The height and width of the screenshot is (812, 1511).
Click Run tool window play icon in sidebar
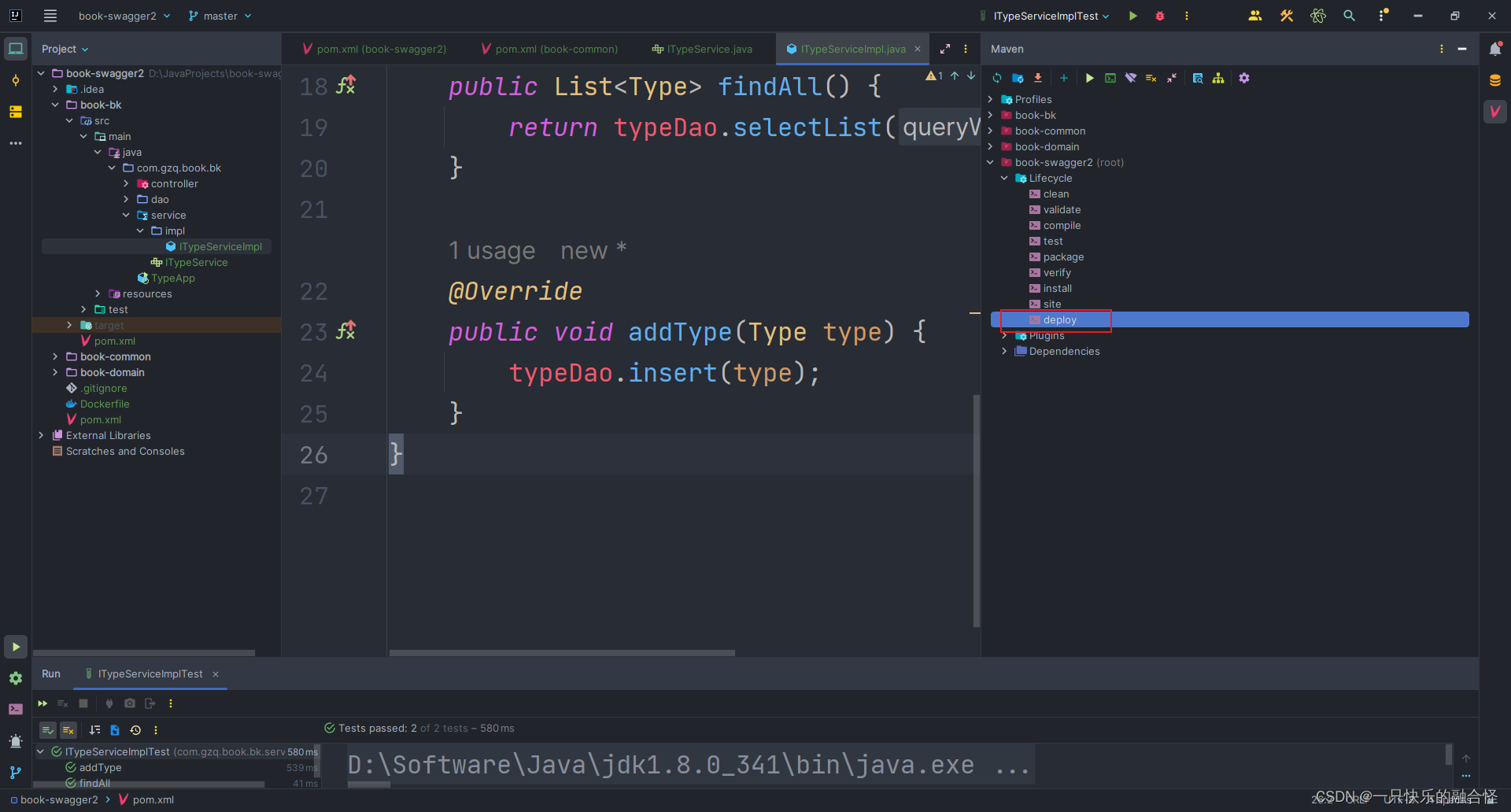pos(16,647)
